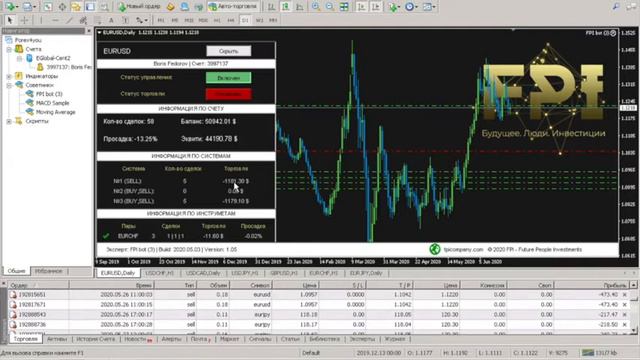Open the USDCAD,Daily chart tab
Viewport: 640px width, 360px height.
pos(203,273)
